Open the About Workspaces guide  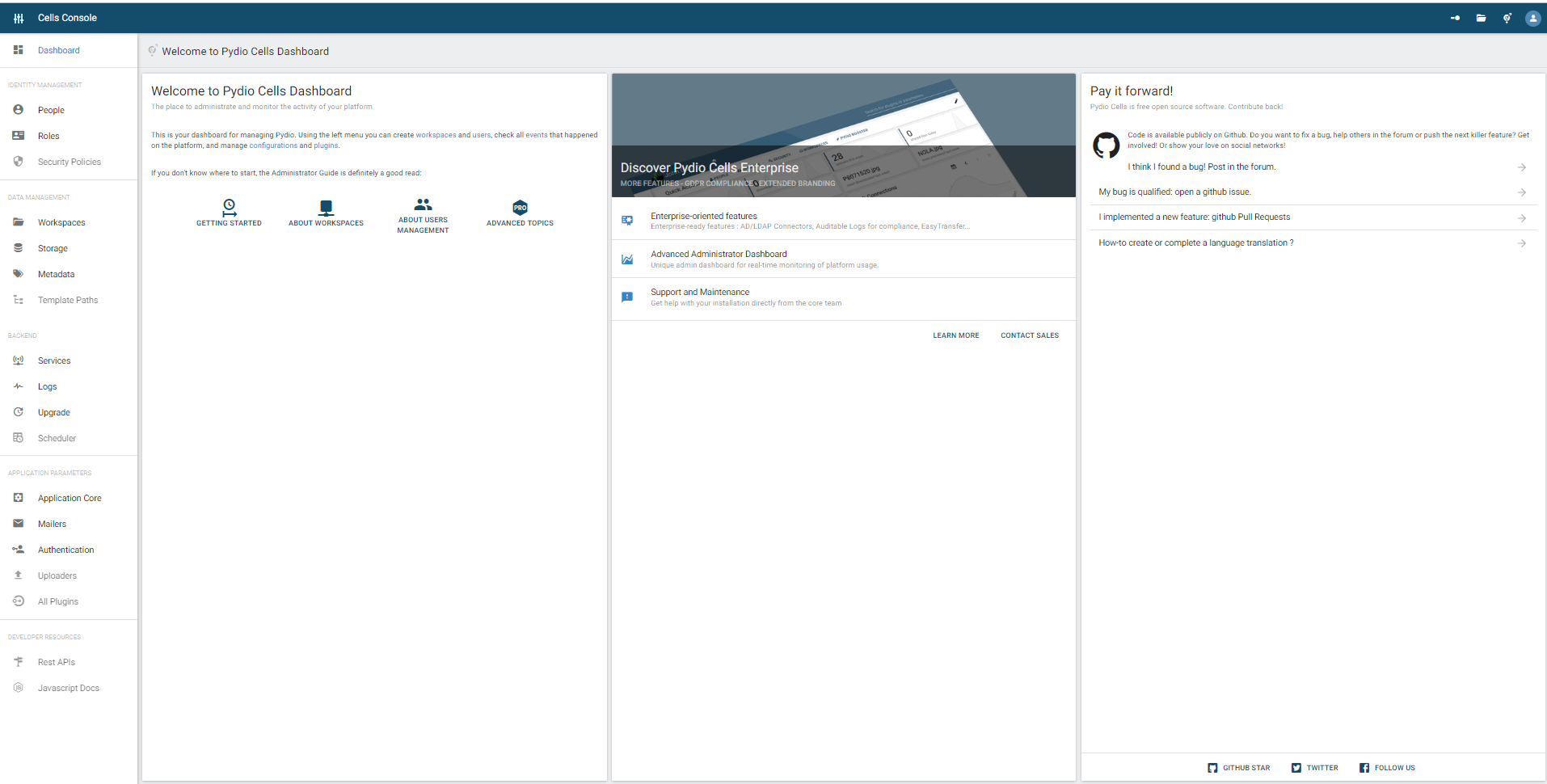(326, 213)
